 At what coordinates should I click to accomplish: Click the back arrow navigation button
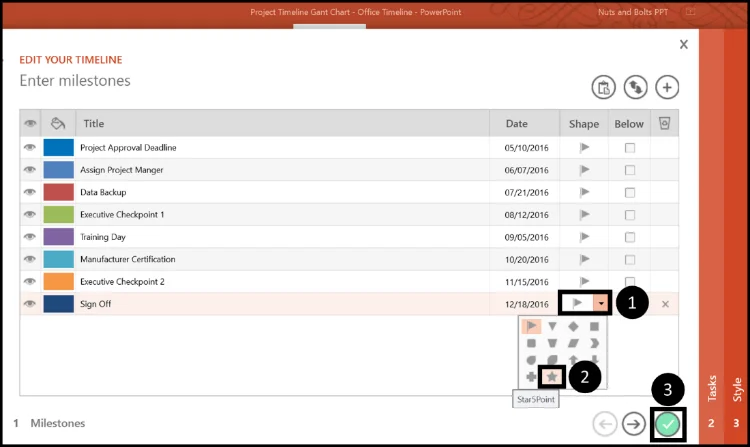[605, 424]
